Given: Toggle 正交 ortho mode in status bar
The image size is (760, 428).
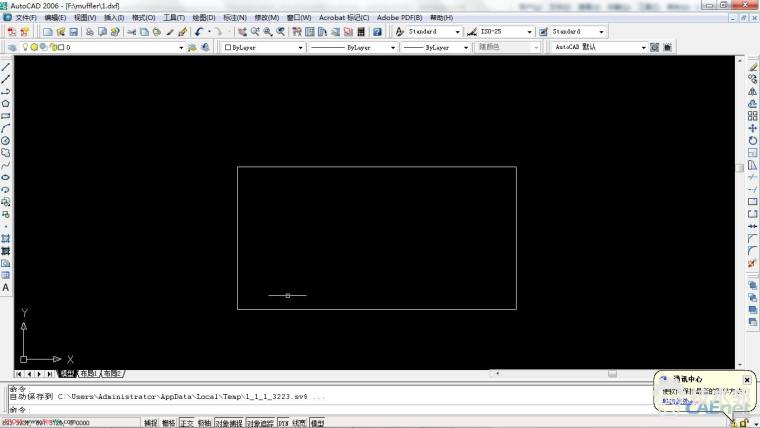Looking at the screenshot, I should (x=186, y=423).
